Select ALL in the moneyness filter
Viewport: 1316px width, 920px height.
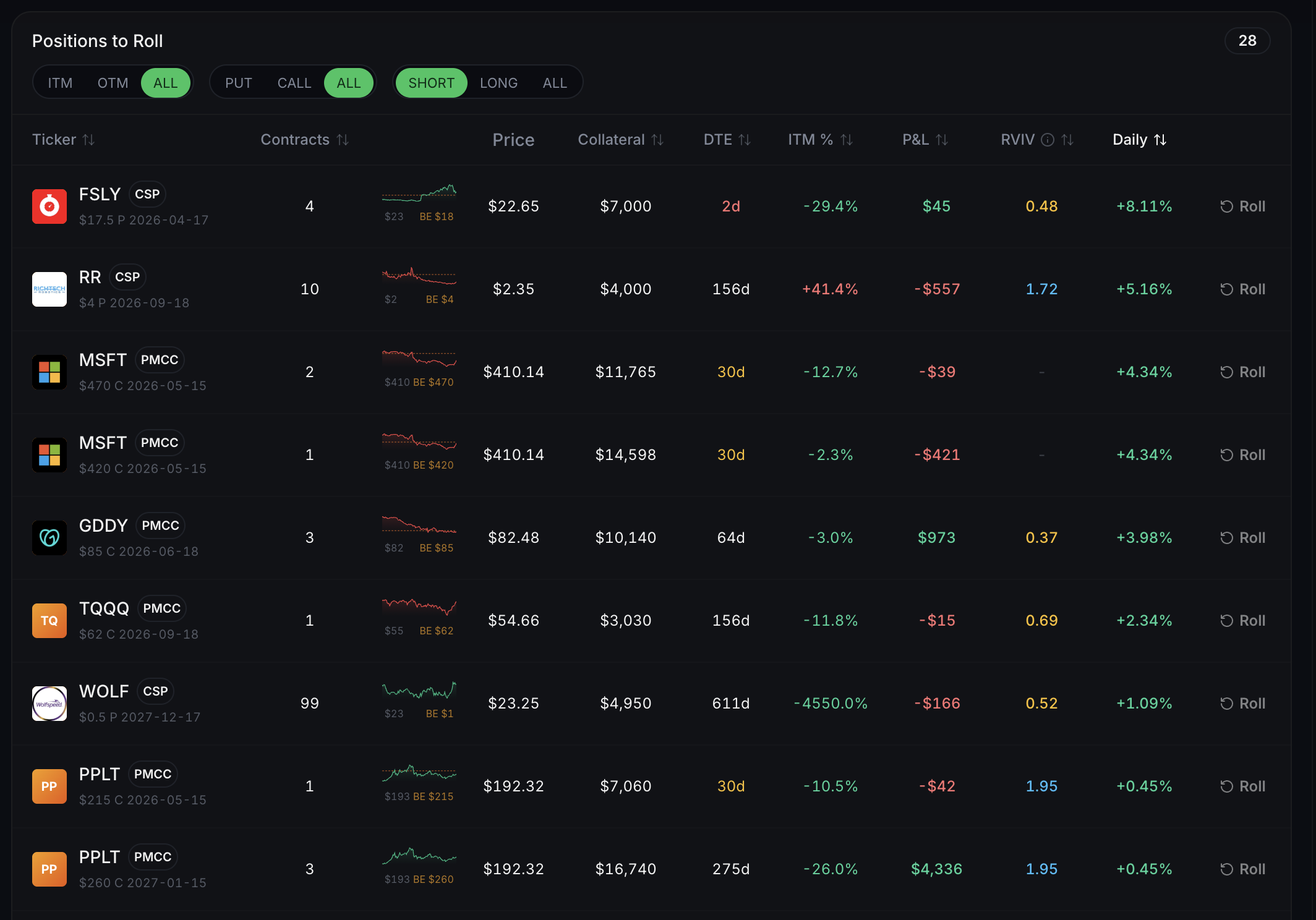coord(166,83)
